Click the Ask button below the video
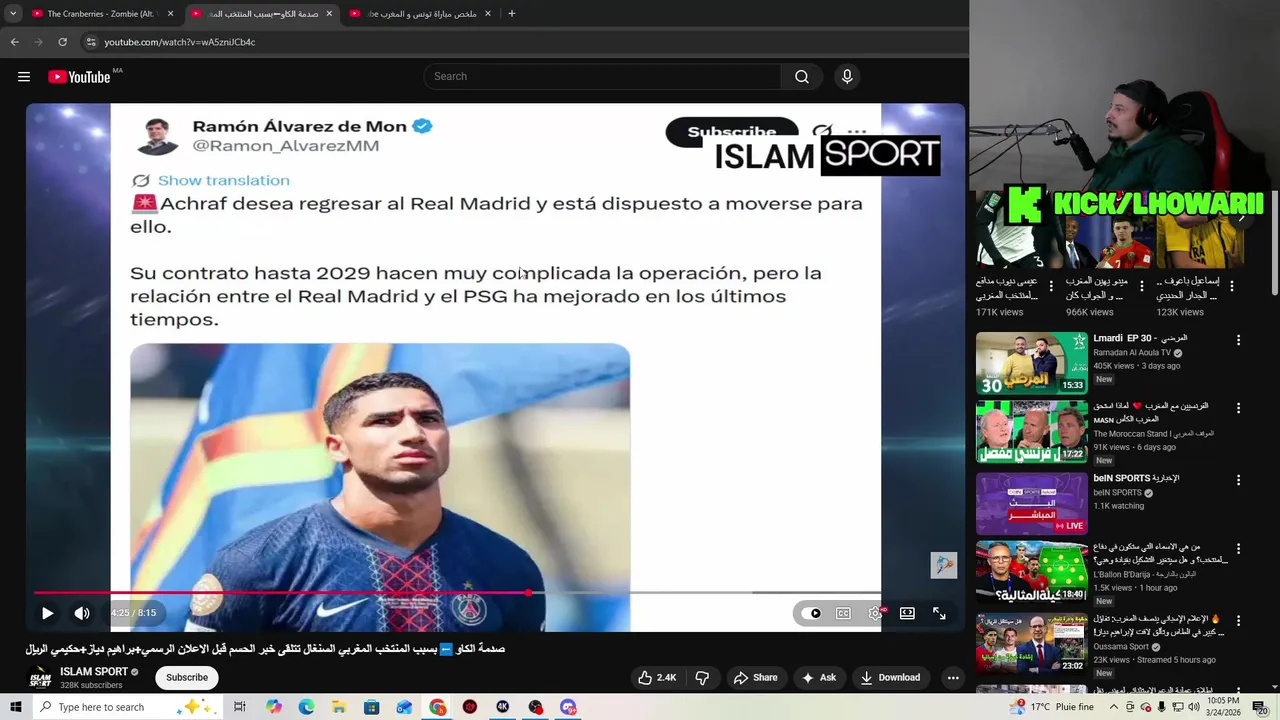 point(819,677)
